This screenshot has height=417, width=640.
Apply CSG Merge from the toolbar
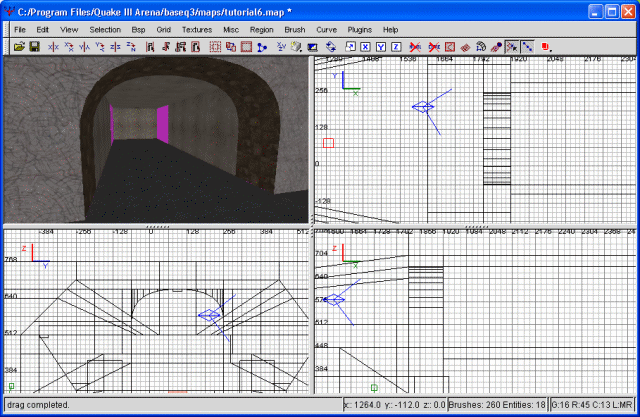tap(231, 47)
